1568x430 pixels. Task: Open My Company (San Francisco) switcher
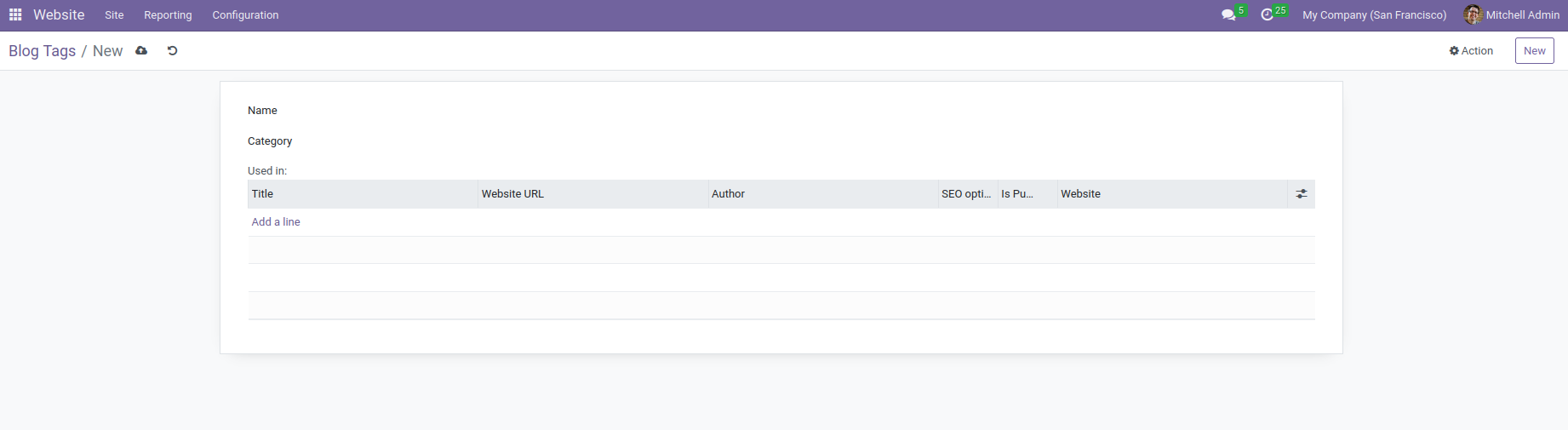(1374, 14)
